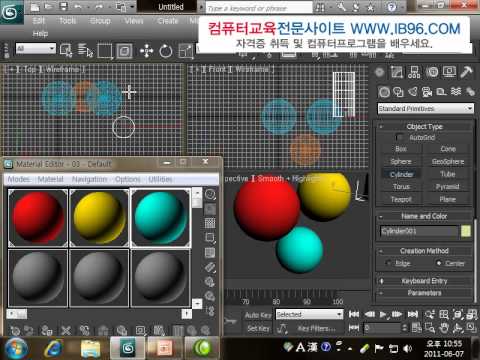Viewport: 480px width, 360px height.
Task: Toggle the Set Key mode button
Action: tap(258, 328)
